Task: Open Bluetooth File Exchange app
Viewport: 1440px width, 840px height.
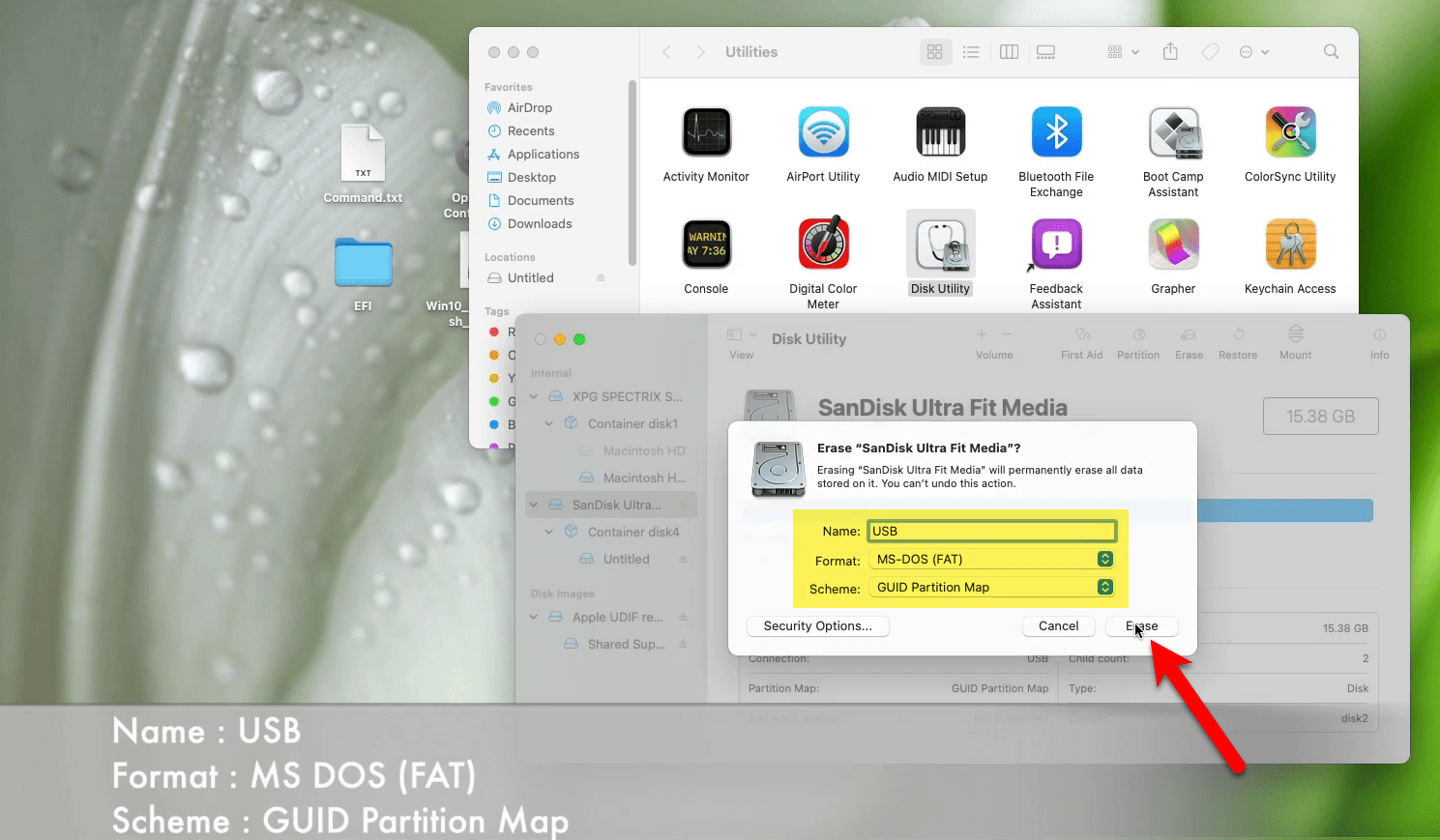Action: pyautogui.click(x=1056, y=132)
